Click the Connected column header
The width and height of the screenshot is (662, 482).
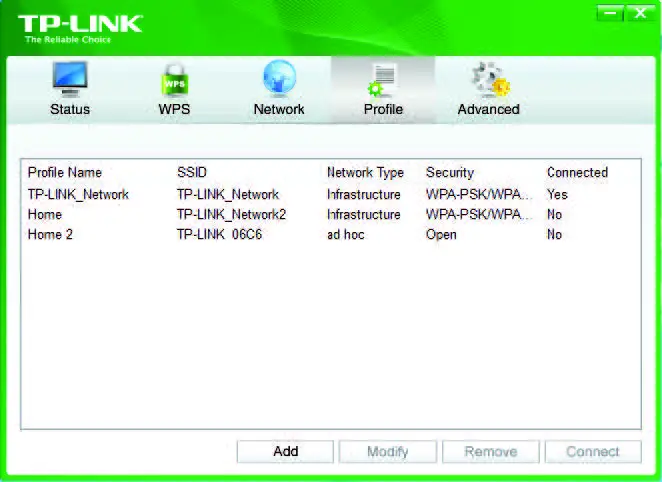pos(577,172)
